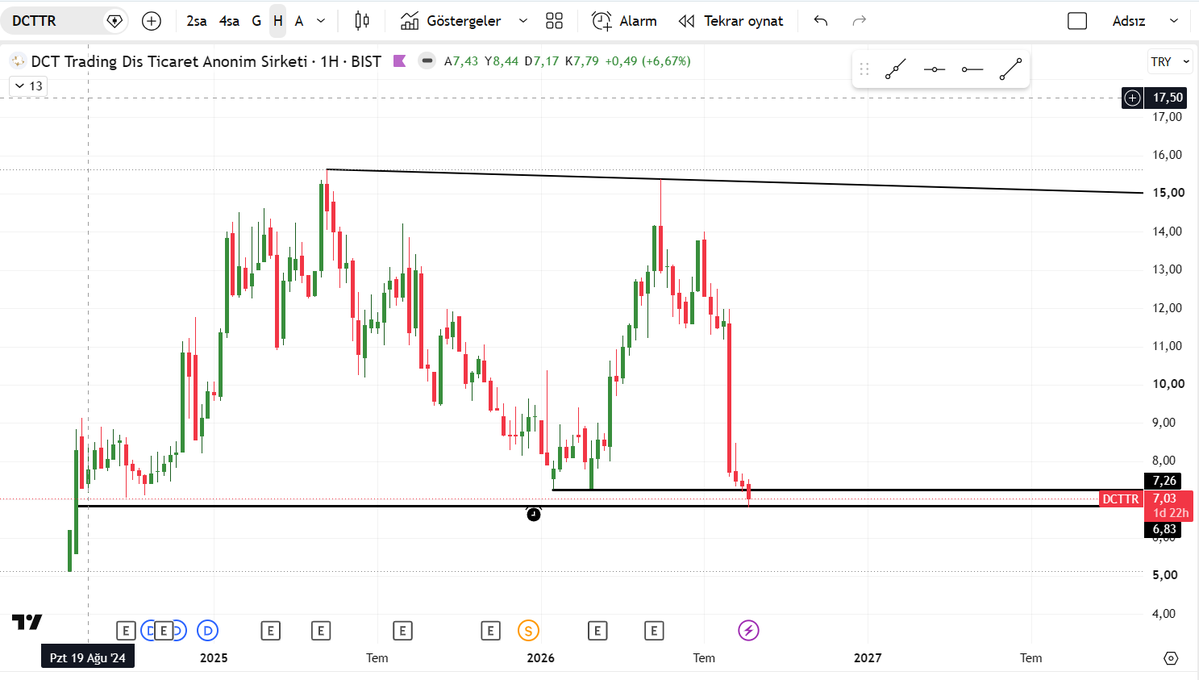Screen dimensions: 1199x680
Task: Select the ray line tool in floating toolbar
Action: pos(895,70)
